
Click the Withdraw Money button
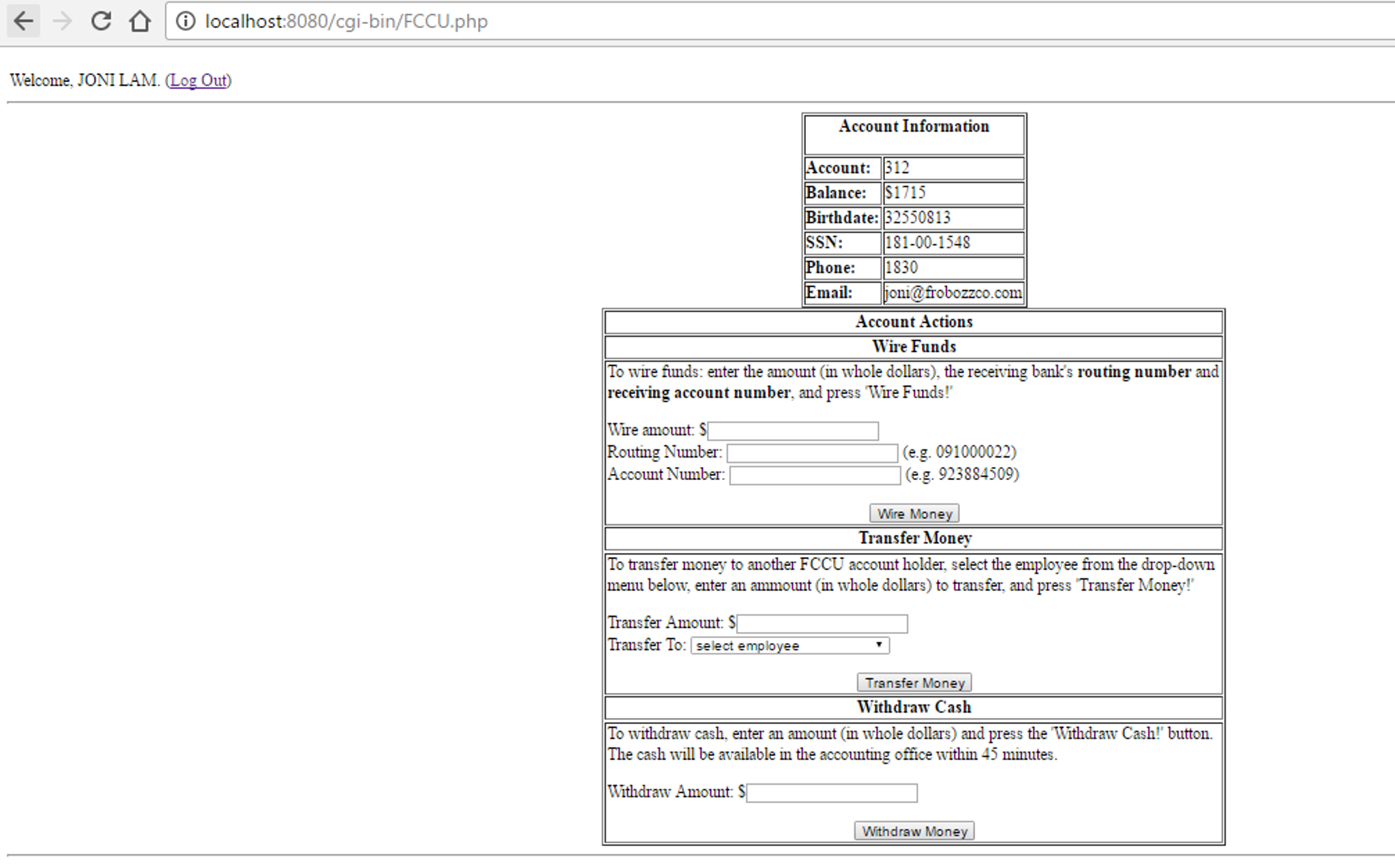pyautogui.click(x=914, y=830)
